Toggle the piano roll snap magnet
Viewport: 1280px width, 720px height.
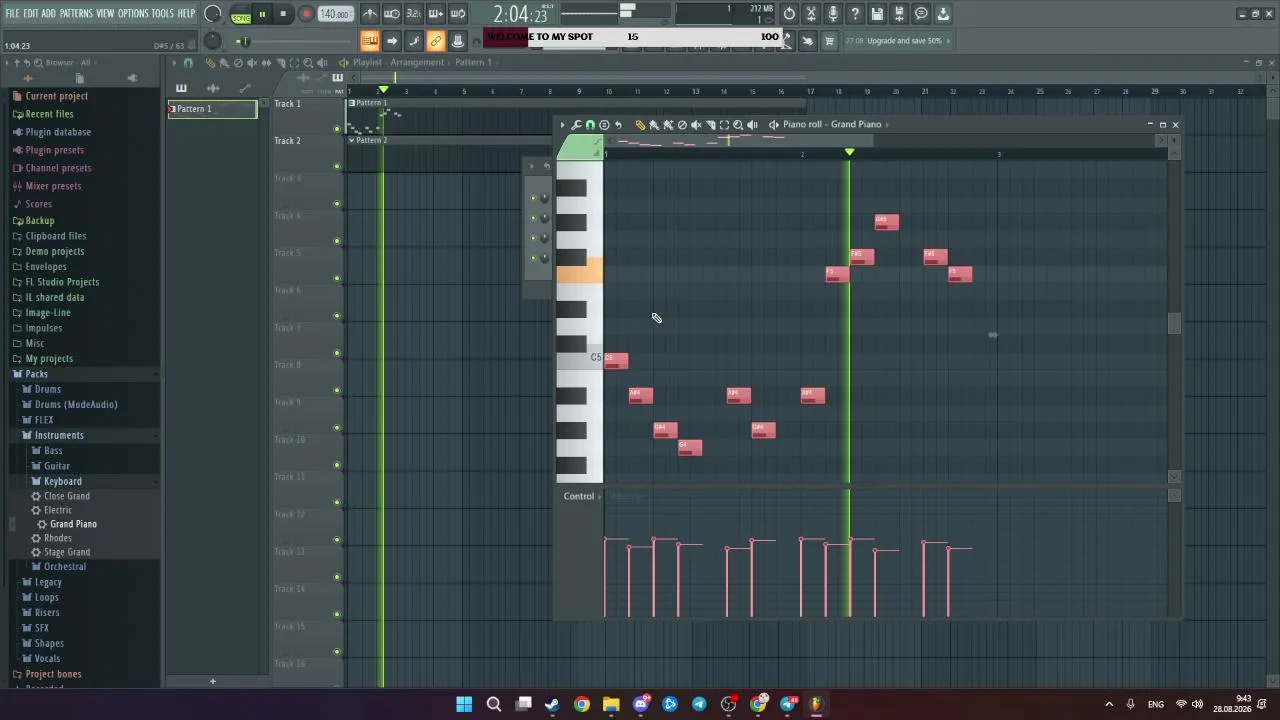coord(590,125)
